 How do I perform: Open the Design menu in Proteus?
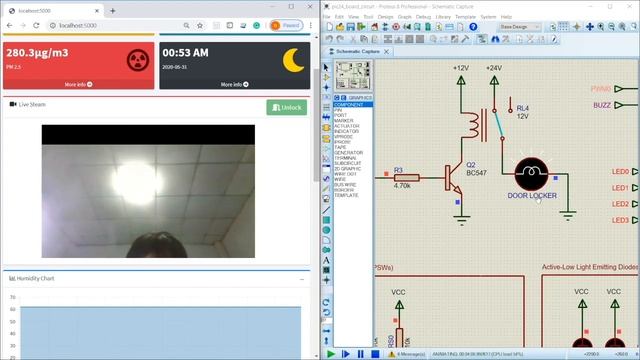pos(385,17)
